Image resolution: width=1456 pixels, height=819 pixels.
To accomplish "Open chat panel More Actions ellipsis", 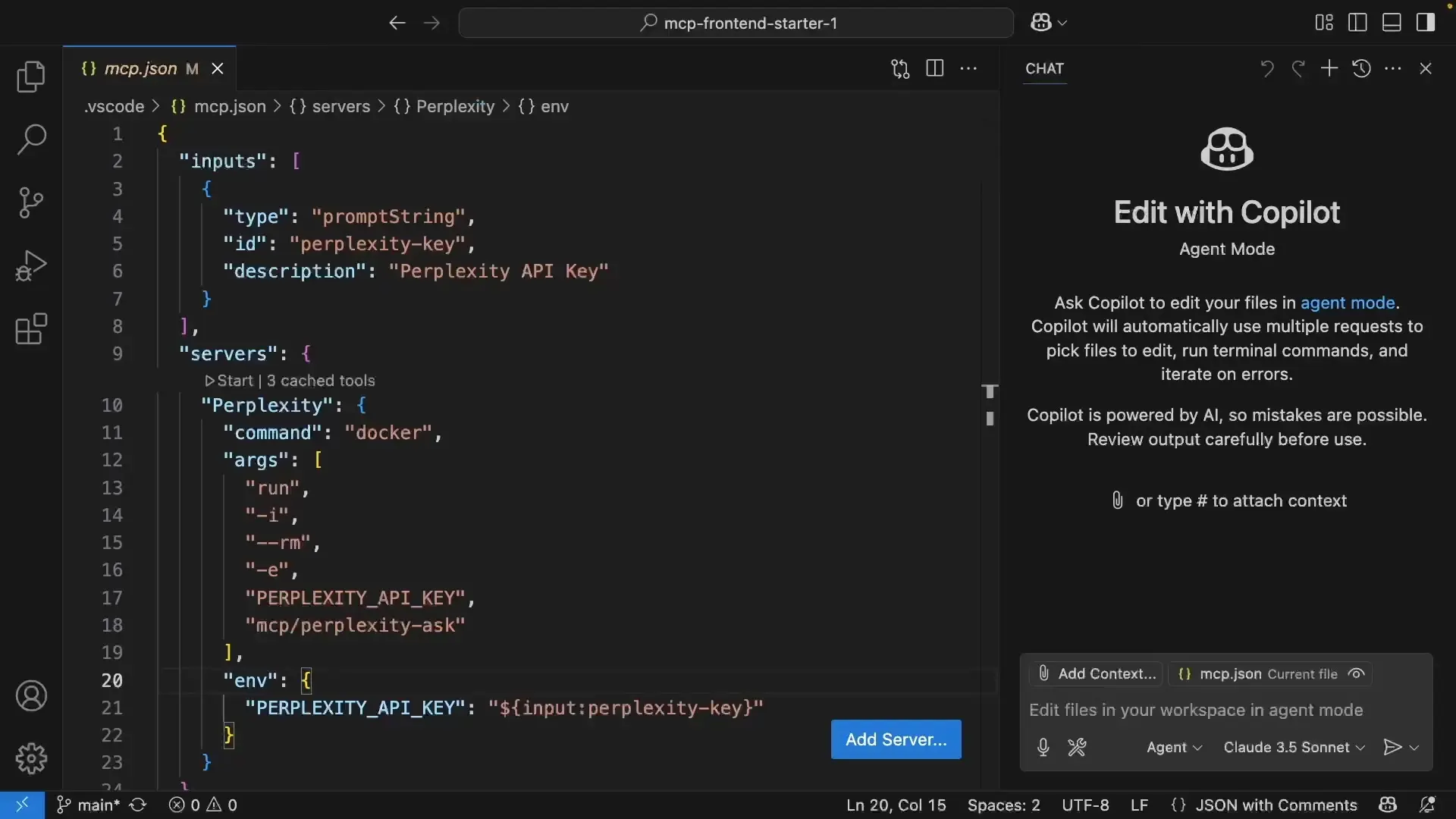I will click(x=1393, y=69).
